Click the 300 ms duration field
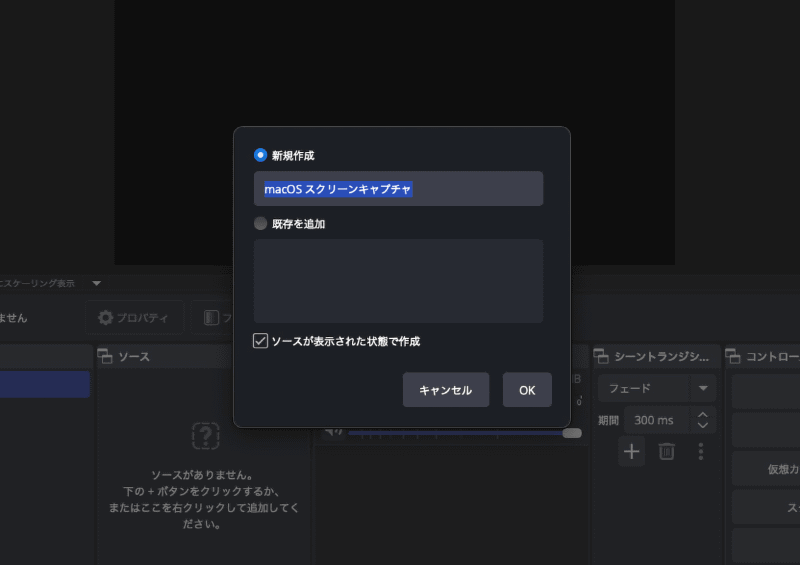Viewport: 800px width, 565px height. pos(657,421)
